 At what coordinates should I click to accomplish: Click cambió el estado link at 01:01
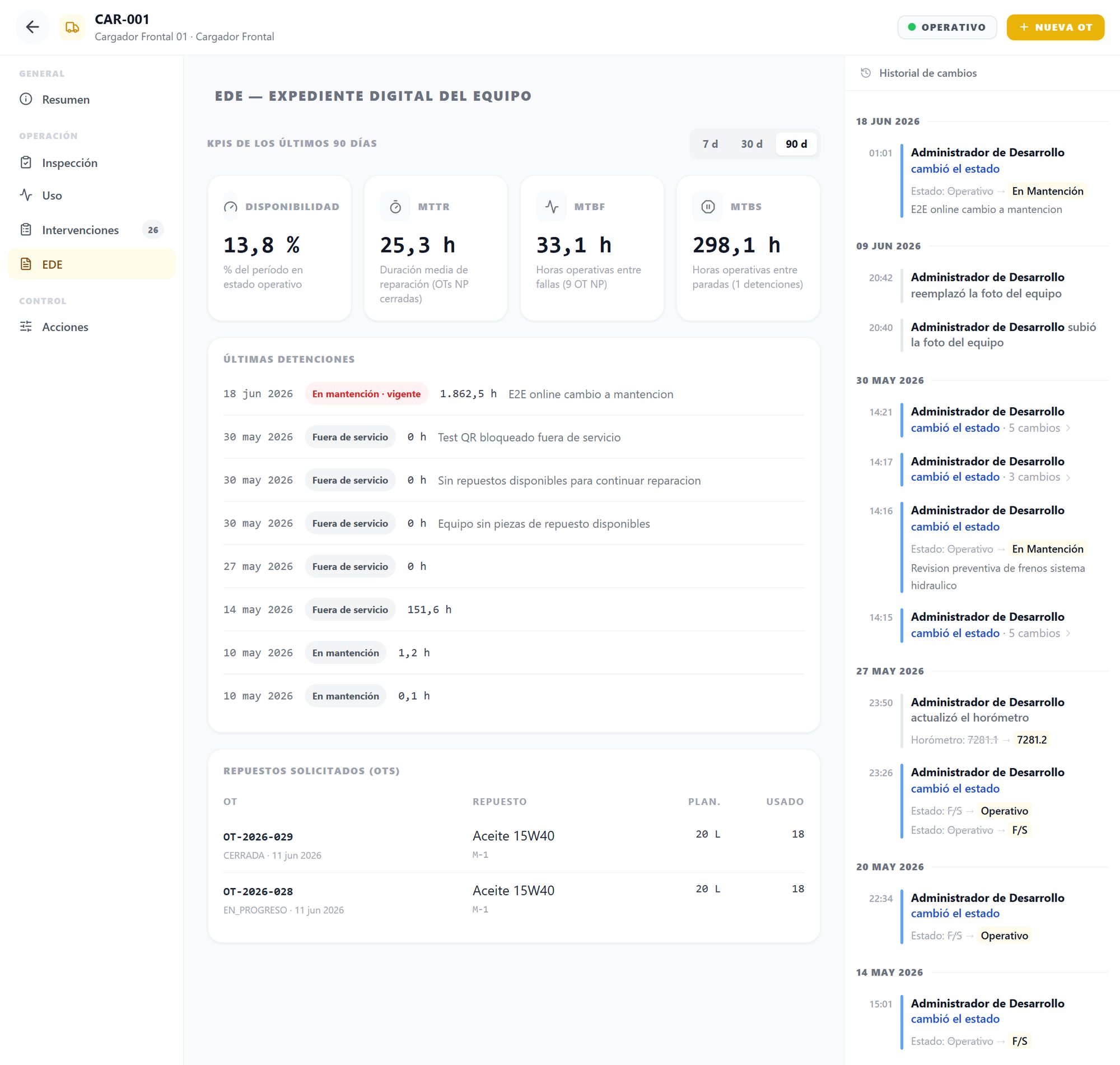(955, 169)
